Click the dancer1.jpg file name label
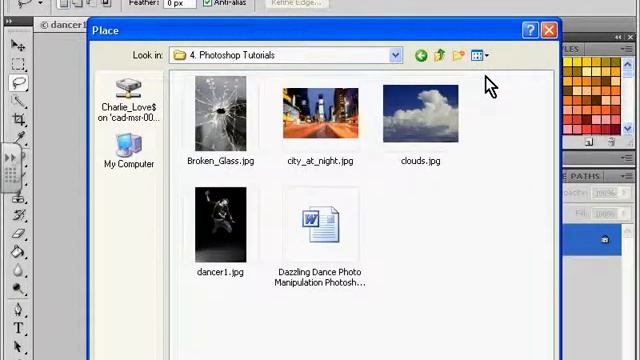The image size is (640, 360). (x=220, y=272)
